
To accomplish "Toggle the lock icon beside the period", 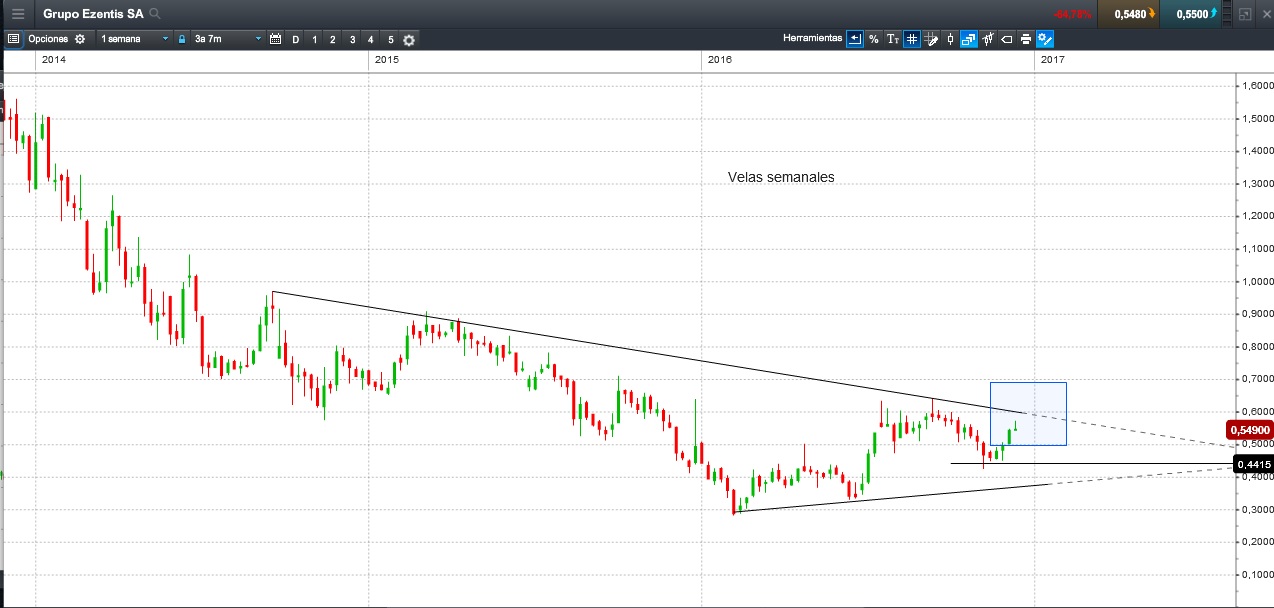I will (182, 39).
